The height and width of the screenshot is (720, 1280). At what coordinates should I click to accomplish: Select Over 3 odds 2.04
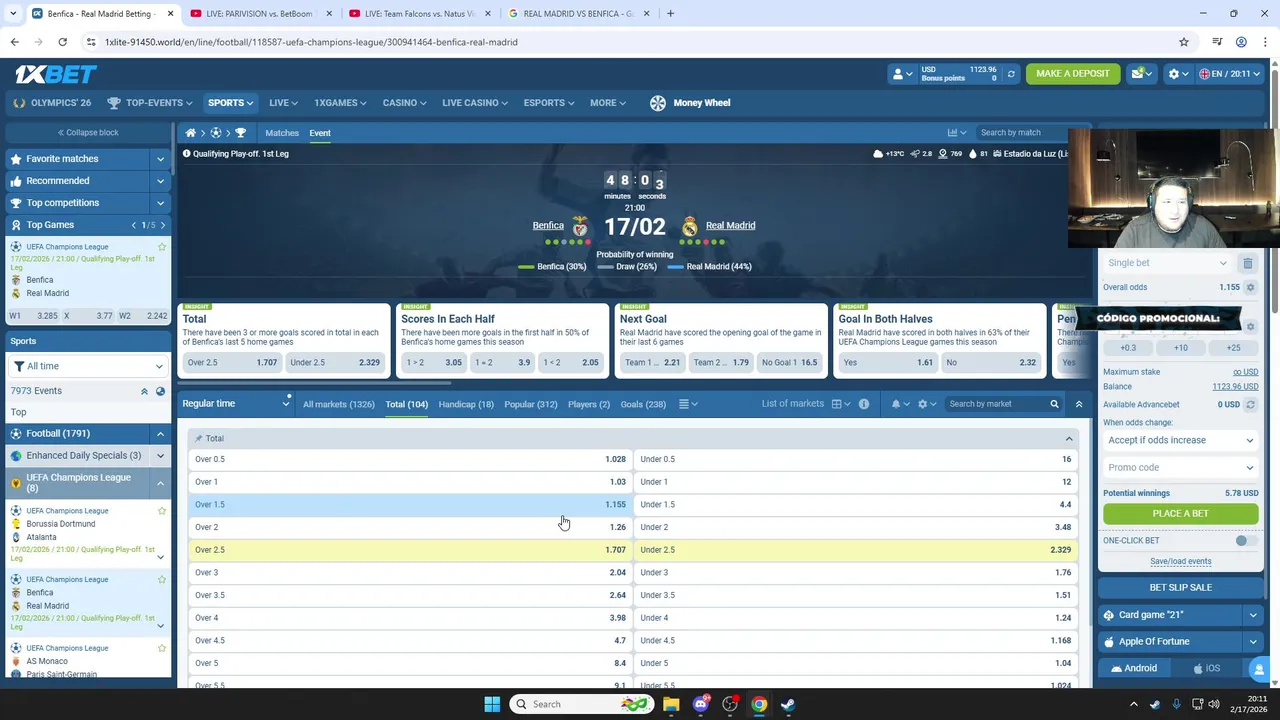(410, 572)
